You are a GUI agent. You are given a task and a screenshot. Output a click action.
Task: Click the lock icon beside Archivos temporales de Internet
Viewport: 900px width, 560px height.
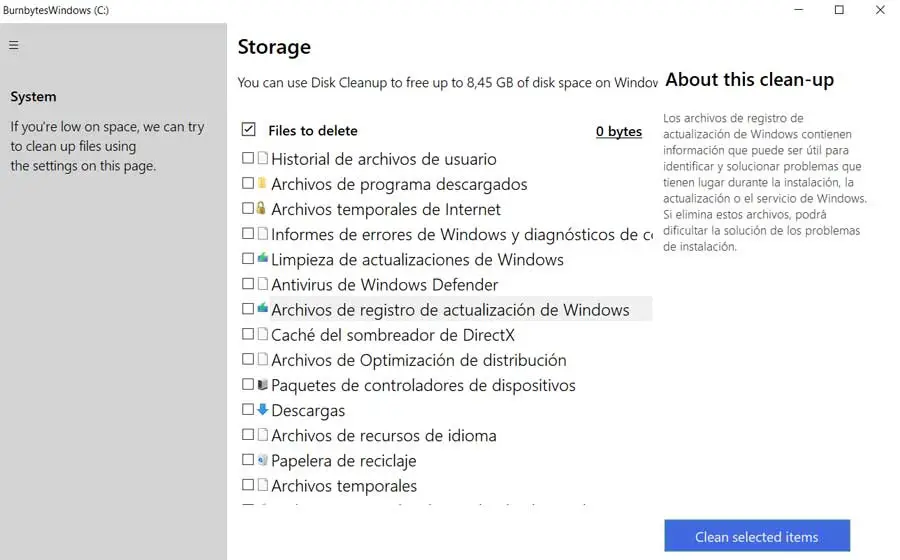tap(262, 208)
